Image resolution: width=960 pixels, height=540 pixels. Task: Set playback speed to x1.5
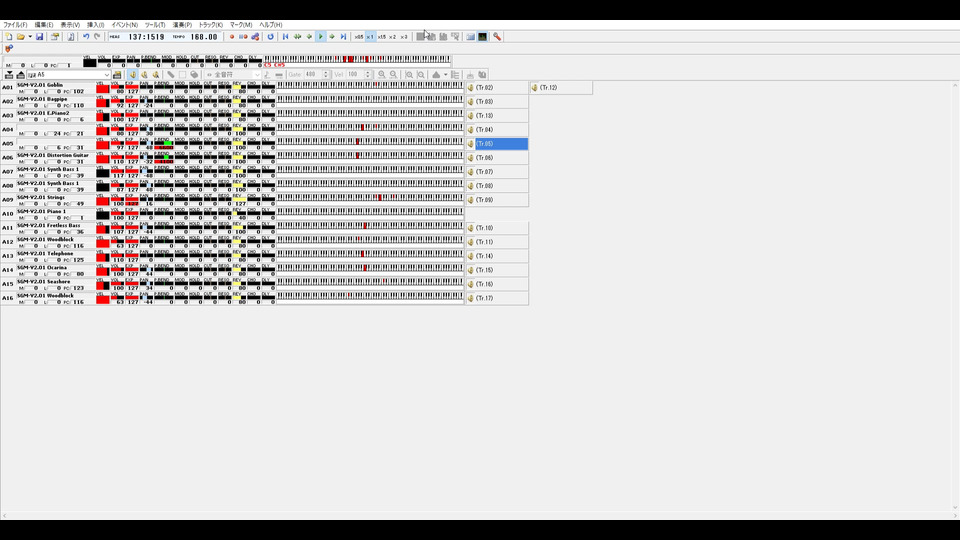[381, 37]
